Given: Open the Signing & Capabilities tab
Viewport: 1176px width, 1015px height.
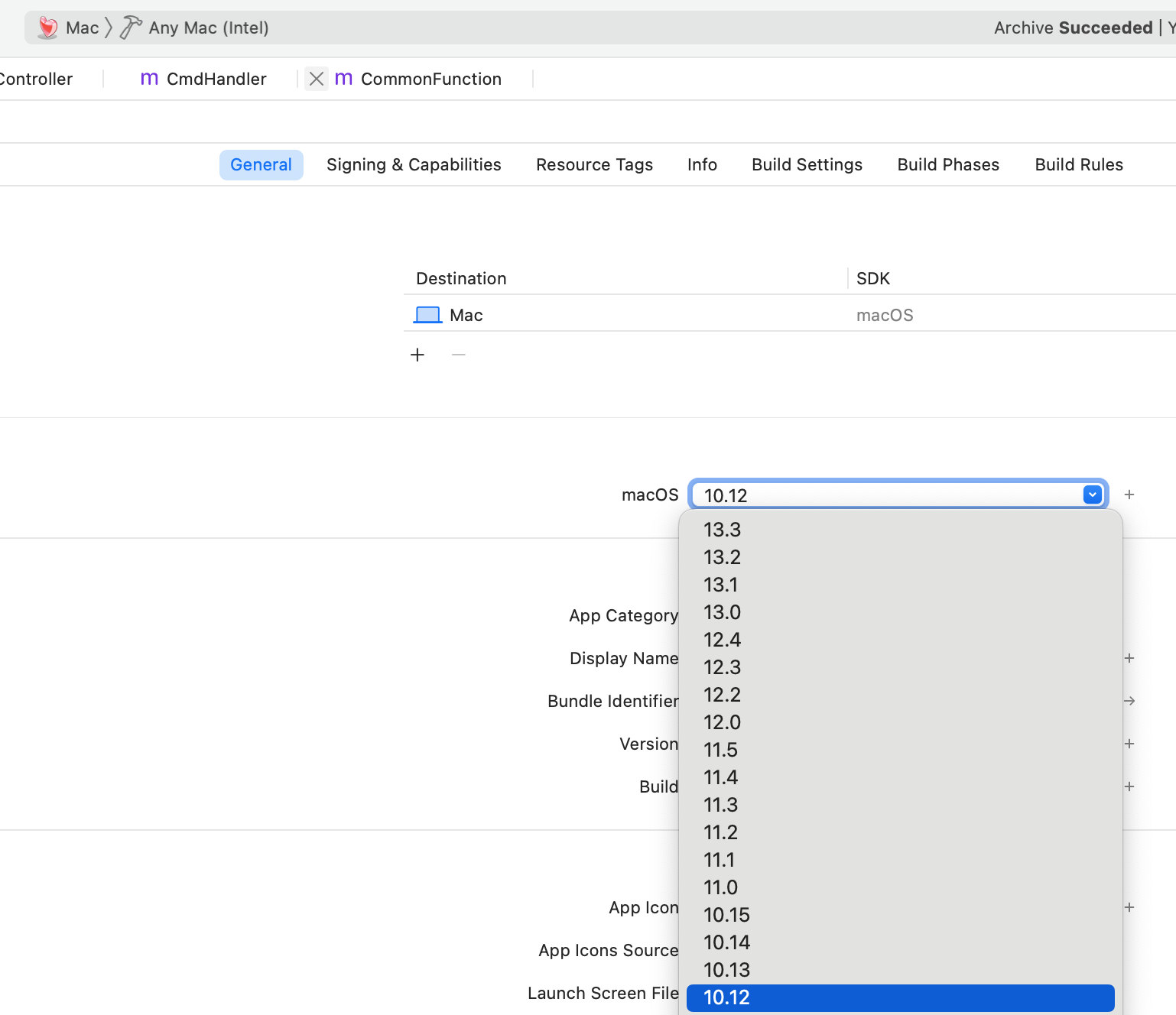Looking at the screenshot, I should pyautogui.click(x=414, y=165).
